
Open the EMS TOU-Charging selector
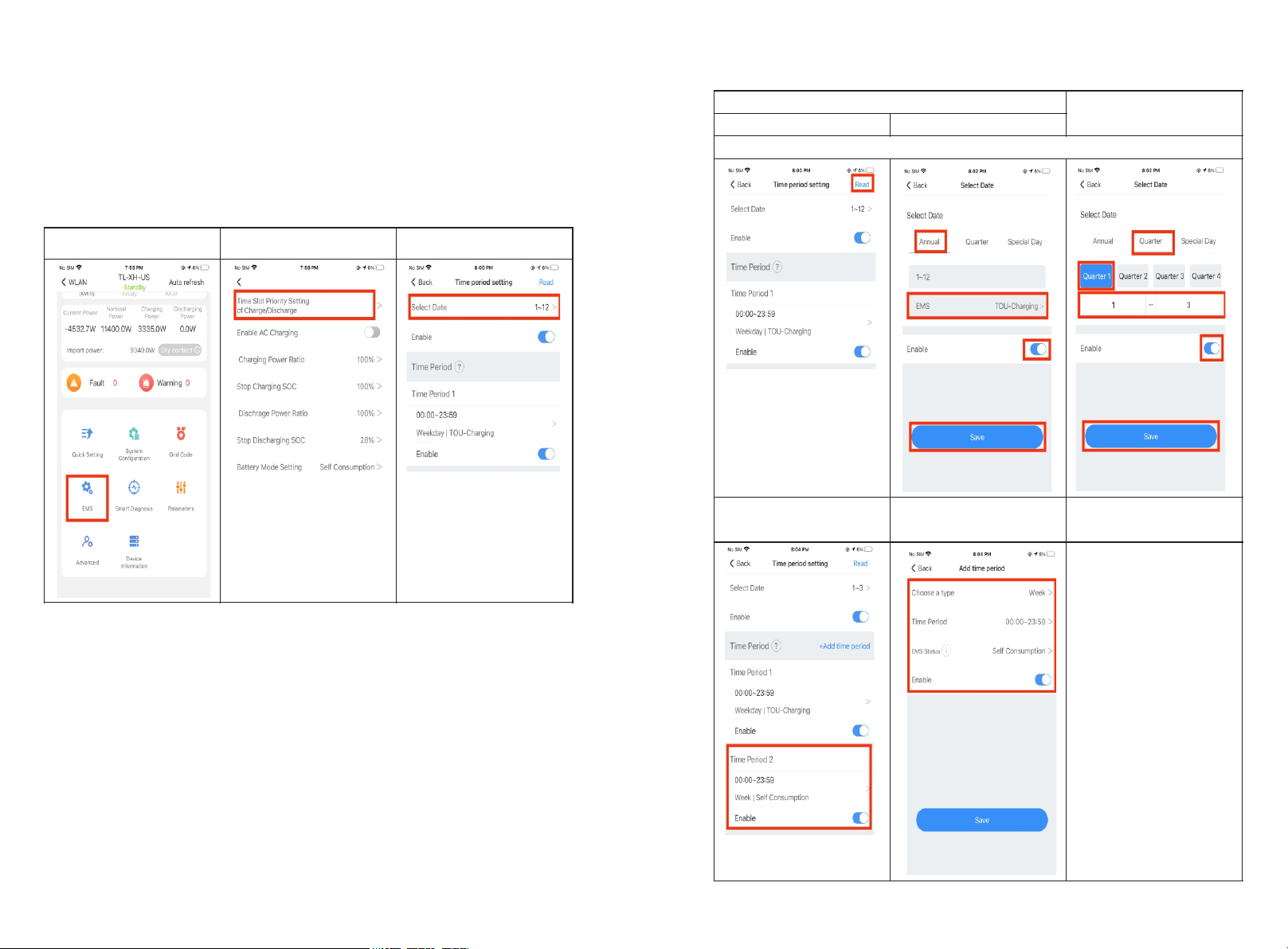[977, 306]
